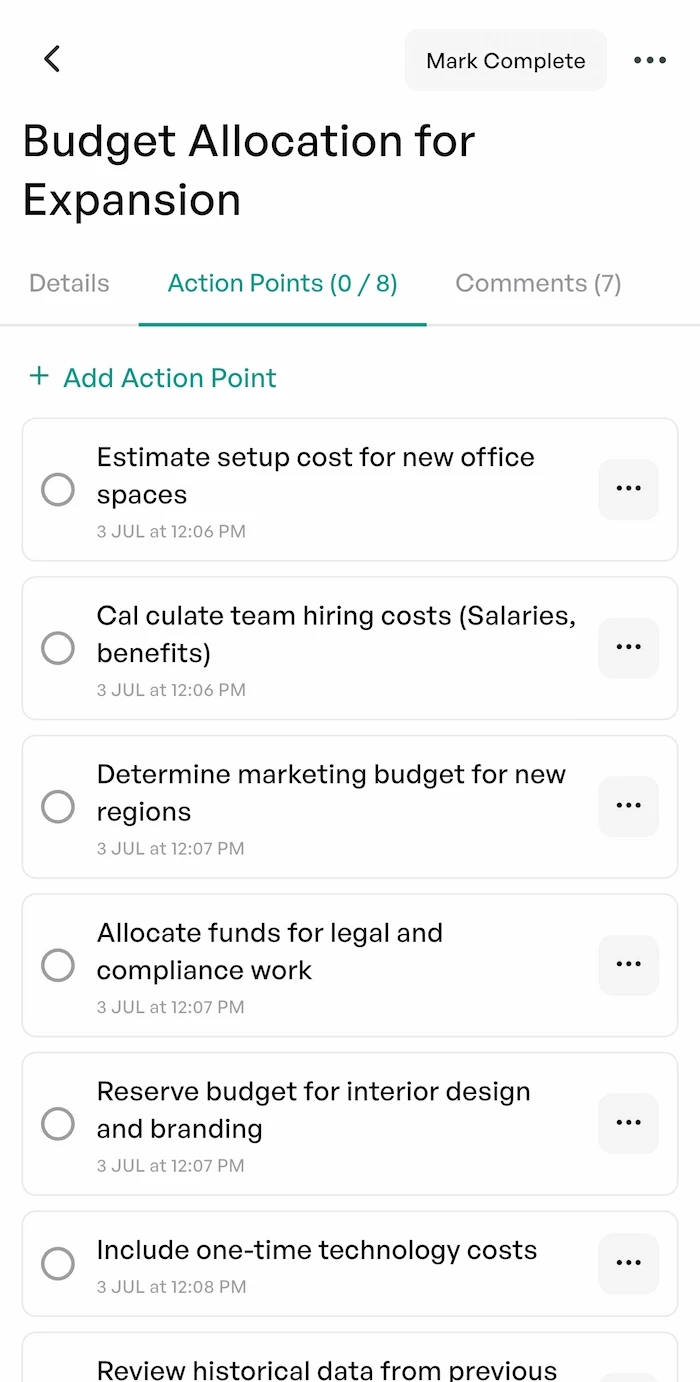Image resolution: width=700 pixels, height=1382 pixels.
Task: Mark 'Reserve budget for interior design' as done
Action: [x=58, y=1123]
